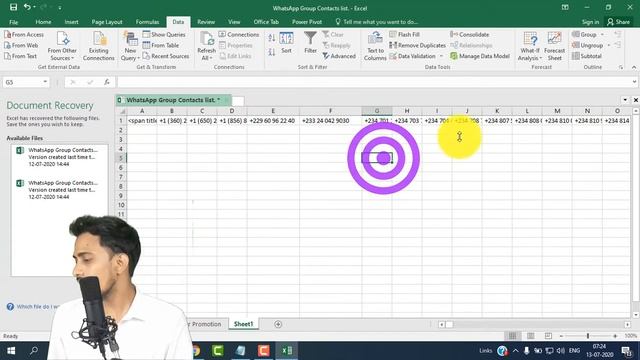This screenshot has width=640, height=360.
Task: Open the File menu tab
Action: click(13, 22)
